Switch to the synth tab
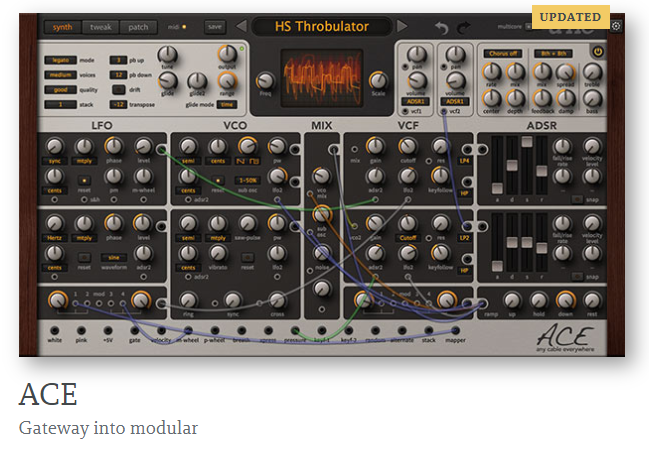Viewport: 649px width, 450px height. tap(62, 27)
